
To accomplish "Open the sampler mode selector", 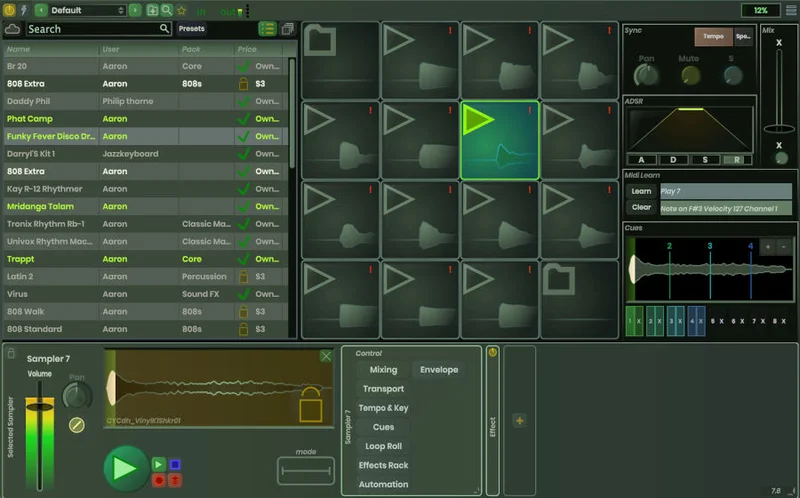I will 306,471.
